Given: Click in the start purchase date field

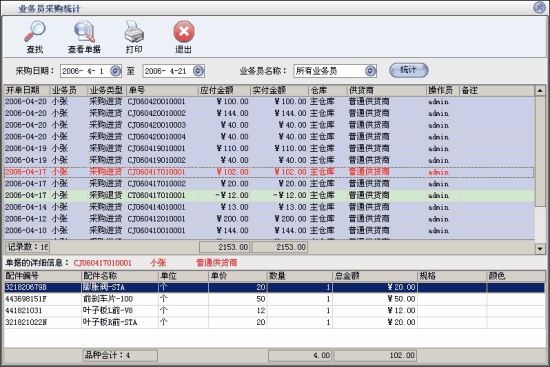Looking at the screenshot, I should coord(85,71).
